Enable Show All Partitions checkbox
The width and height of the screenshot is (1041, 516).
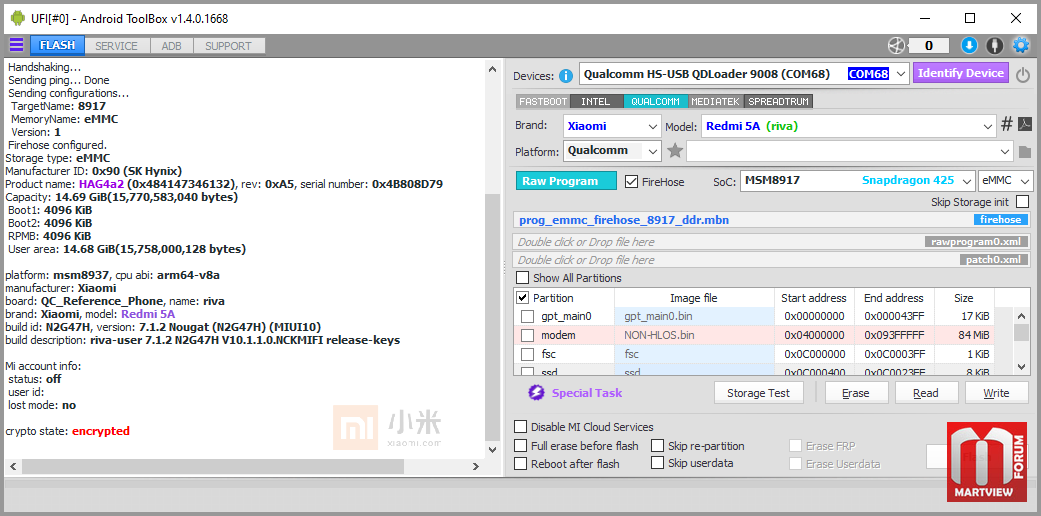523,278
